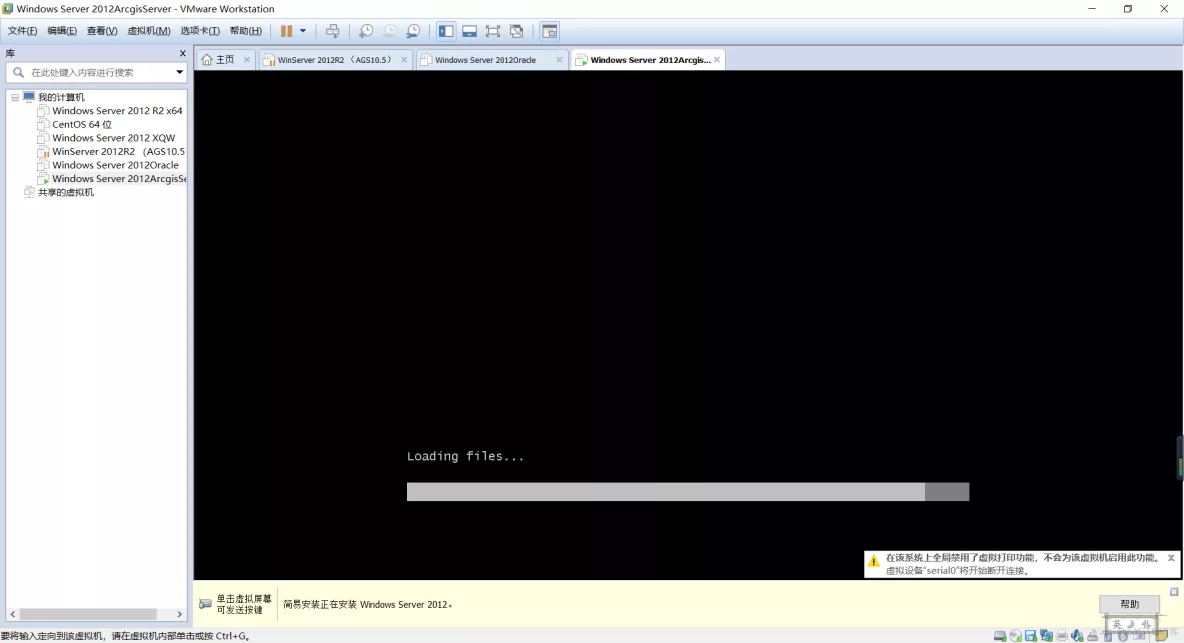The width and height of the screenshot is (1184, 643).
Task: Click the sound adapter status icon
Action: [1077, 635]
